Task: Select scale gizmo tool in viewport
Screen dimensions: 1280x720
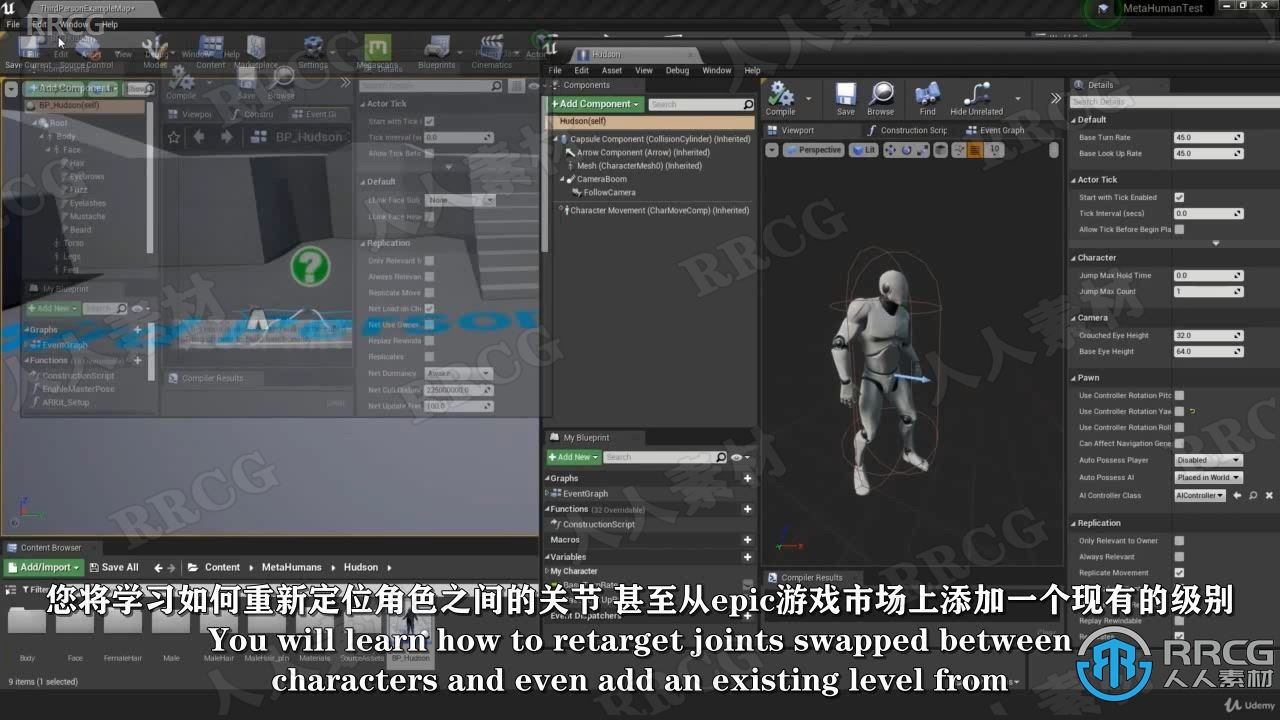Action: pyautogui.click(x=922, y=150)
